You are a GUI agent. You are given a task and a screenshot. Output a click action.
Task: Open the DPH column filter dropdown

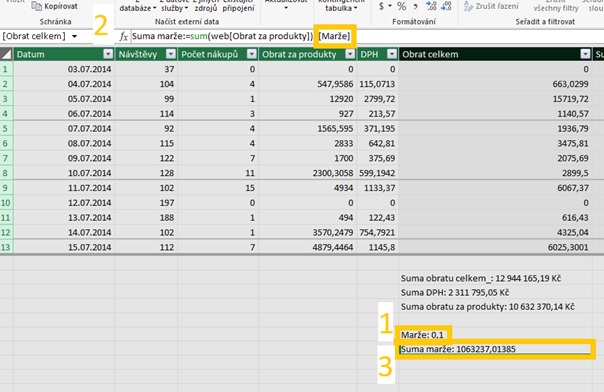tap(392, 54)
